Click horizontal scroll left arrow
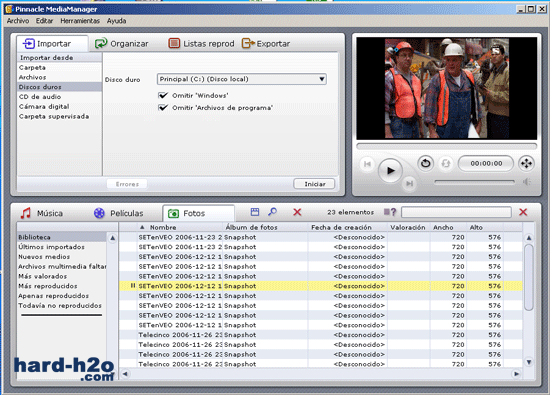This screenshot has height=395, width=550. coord(125,374)
